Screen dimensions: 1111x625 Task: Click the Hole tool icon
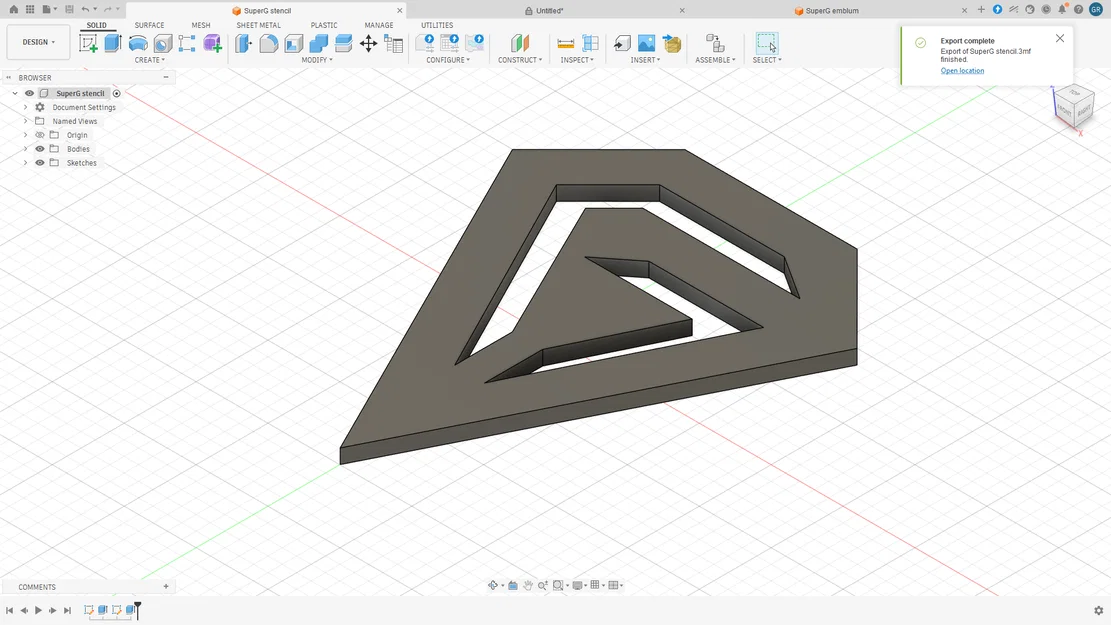point(163,43)
